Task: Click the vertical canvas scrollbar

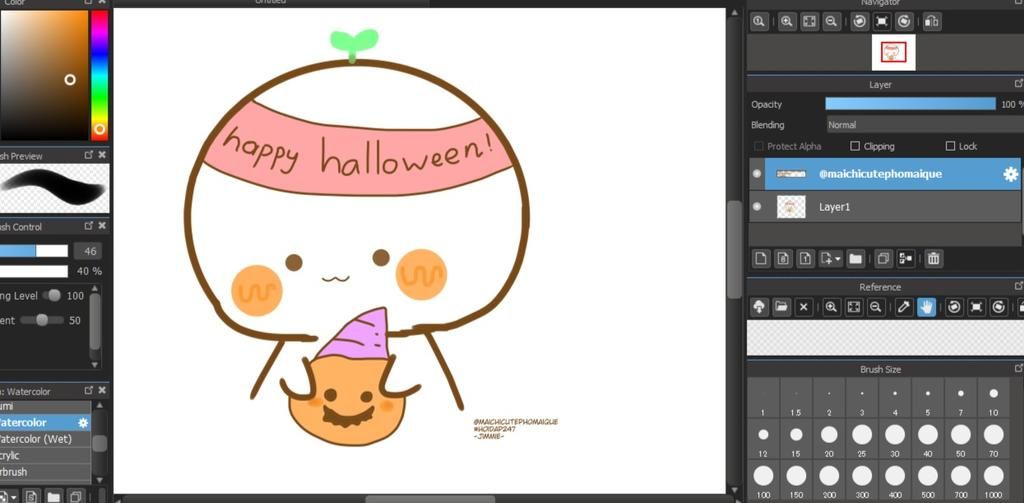Action: coord(735,249)
